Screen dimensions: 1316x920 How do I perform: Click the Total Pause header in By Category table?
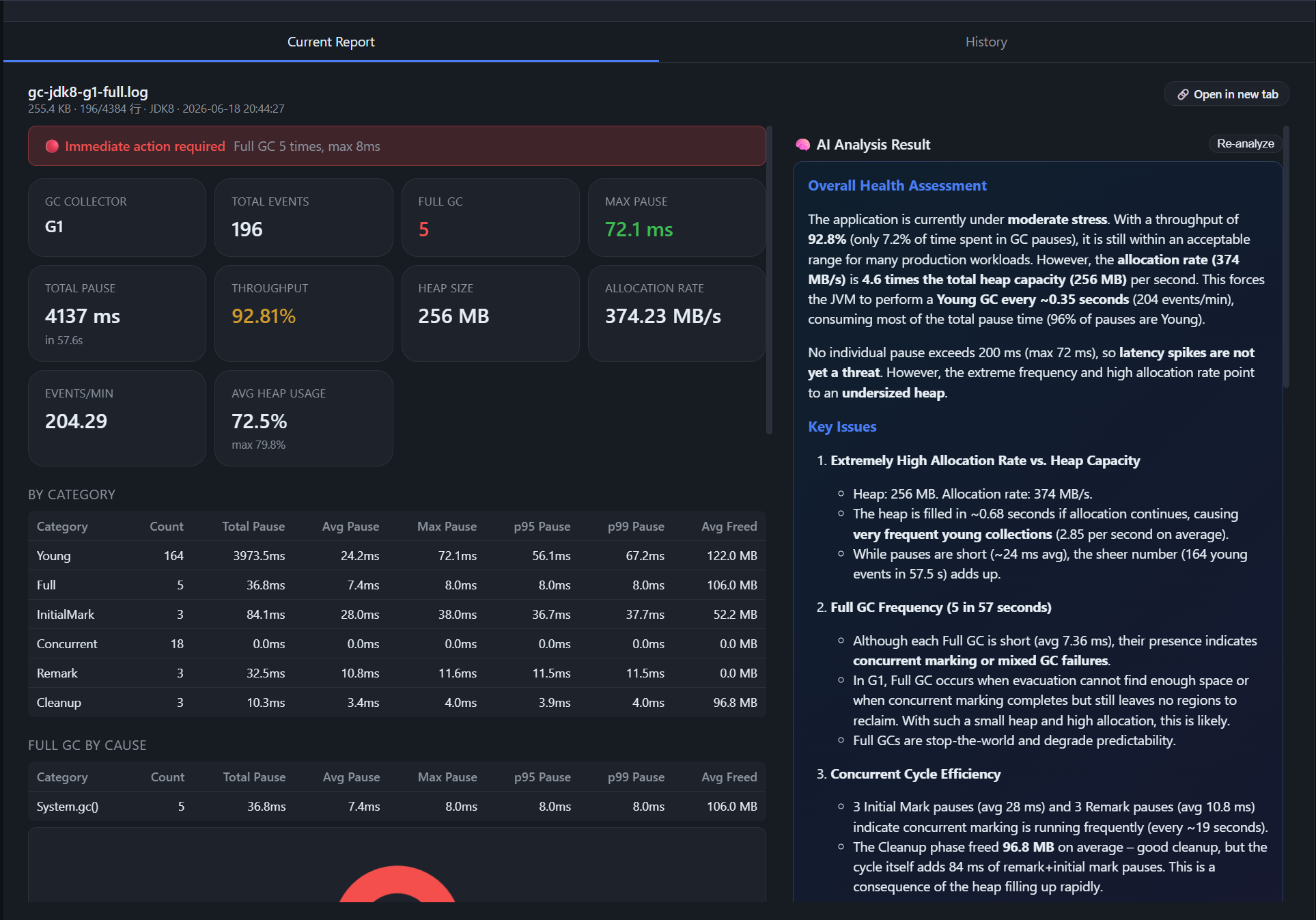tap(253, 527)
